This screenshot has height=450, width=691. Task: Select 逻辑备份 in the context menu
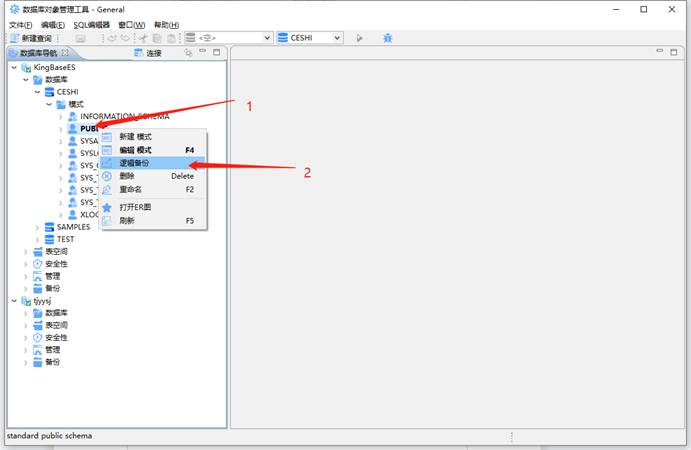(x=153, y=163)
